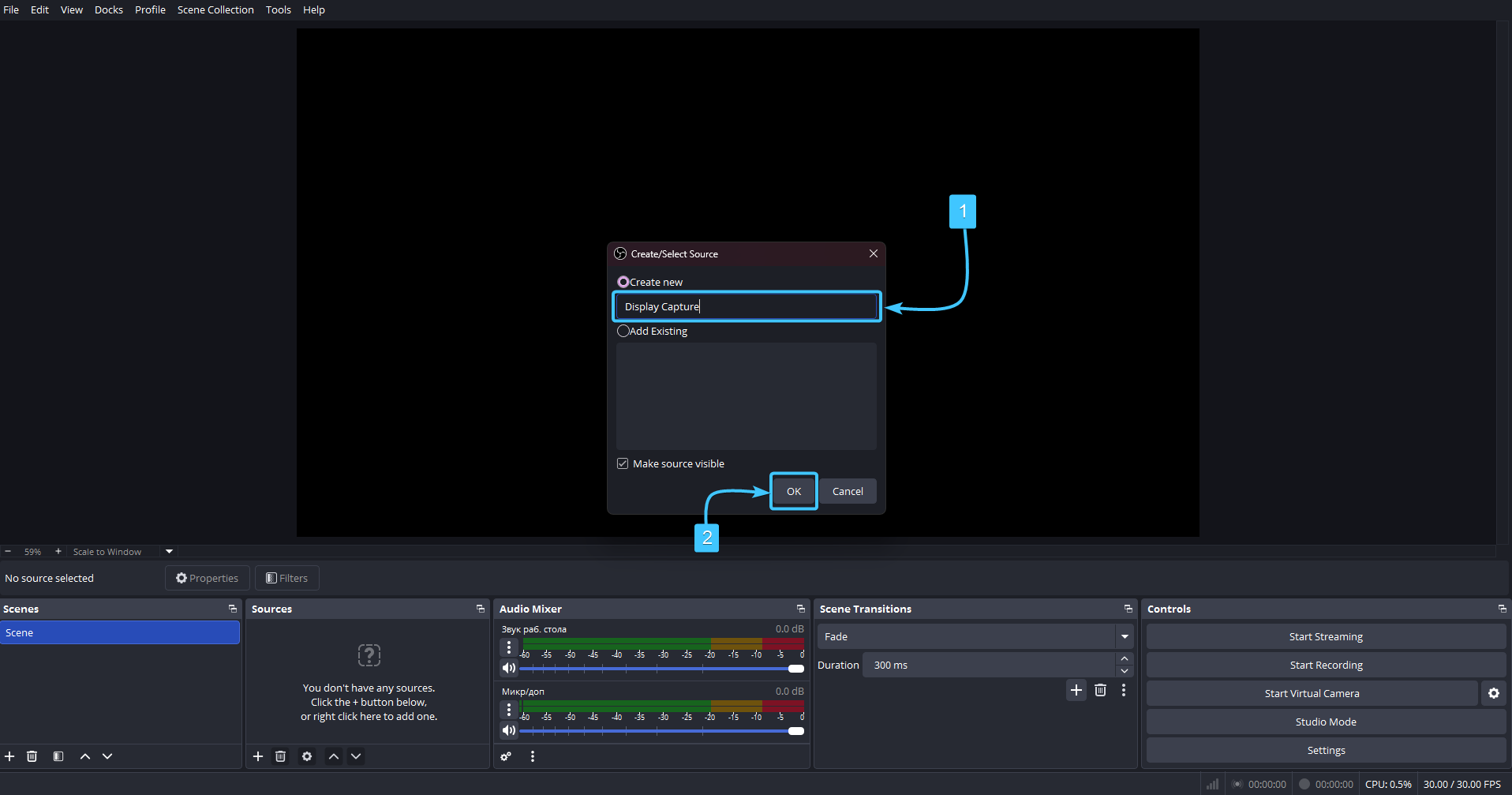Viewport: 1512px width, 795px height.
Task: Select the Add Existing radio button
Action: tap(623, 331)
